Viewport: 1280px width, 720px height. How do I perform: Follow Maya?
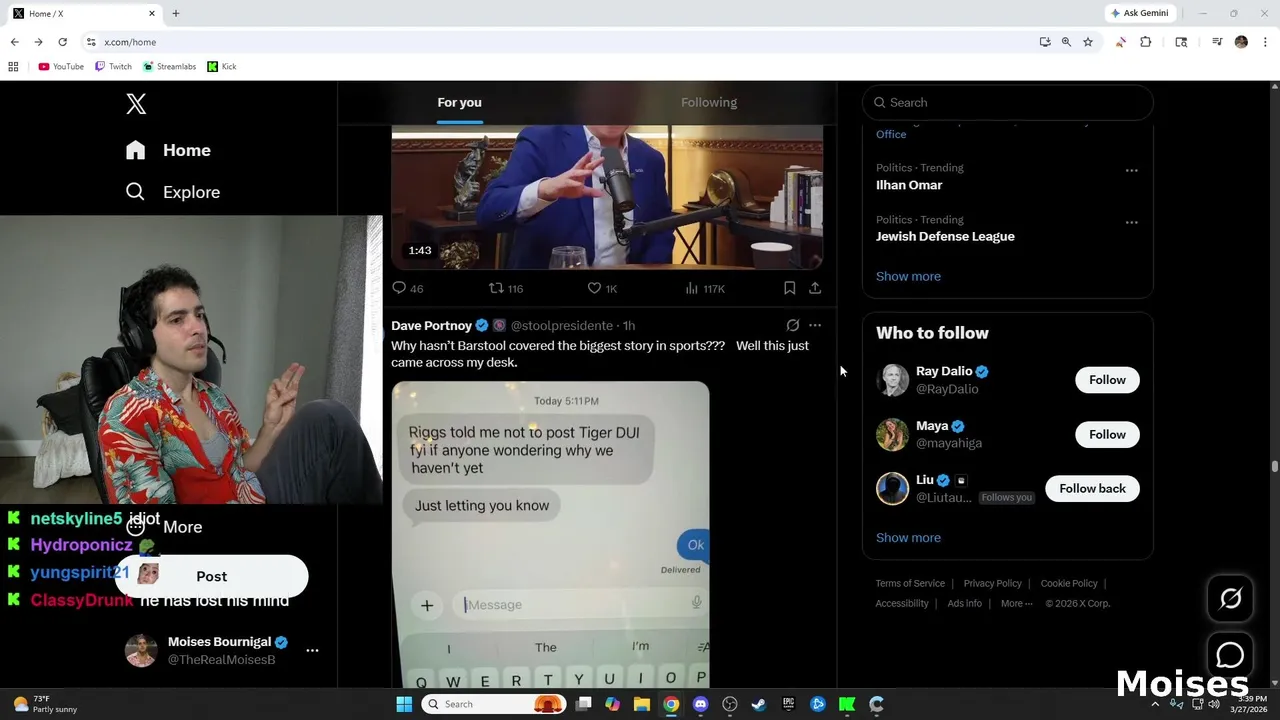[x=1107, y=434]
